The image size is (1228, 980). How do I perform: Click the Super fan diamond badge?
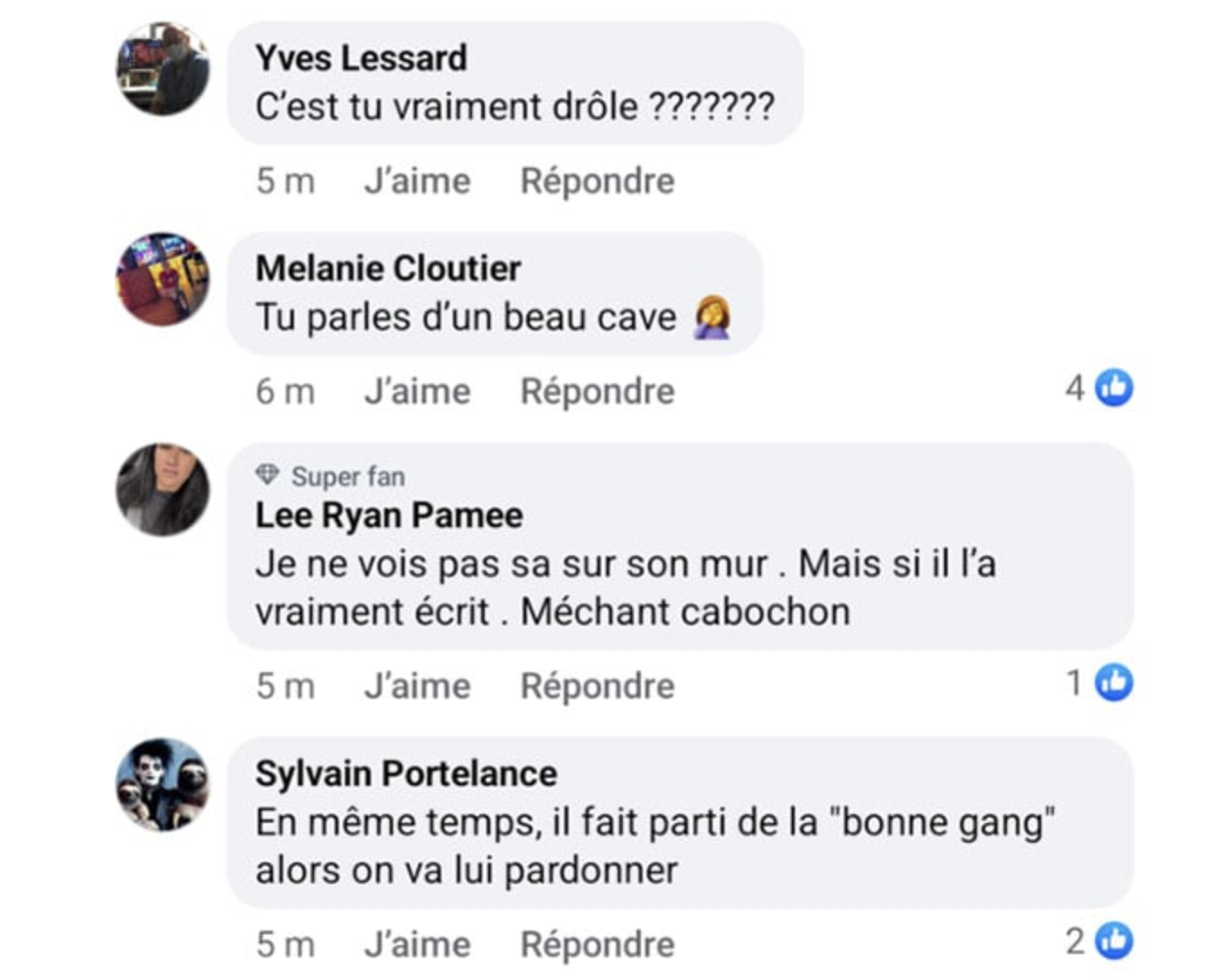(x=268, y=475)
